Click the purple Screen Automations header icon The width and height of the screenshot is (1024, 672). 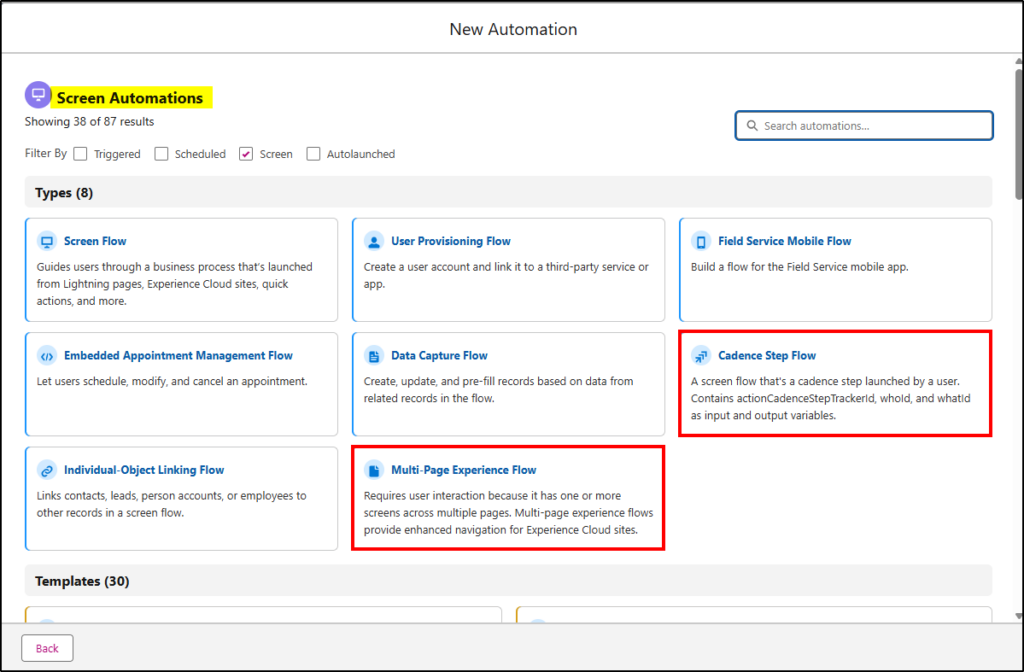pyautogui.click(x=38, y=95)
